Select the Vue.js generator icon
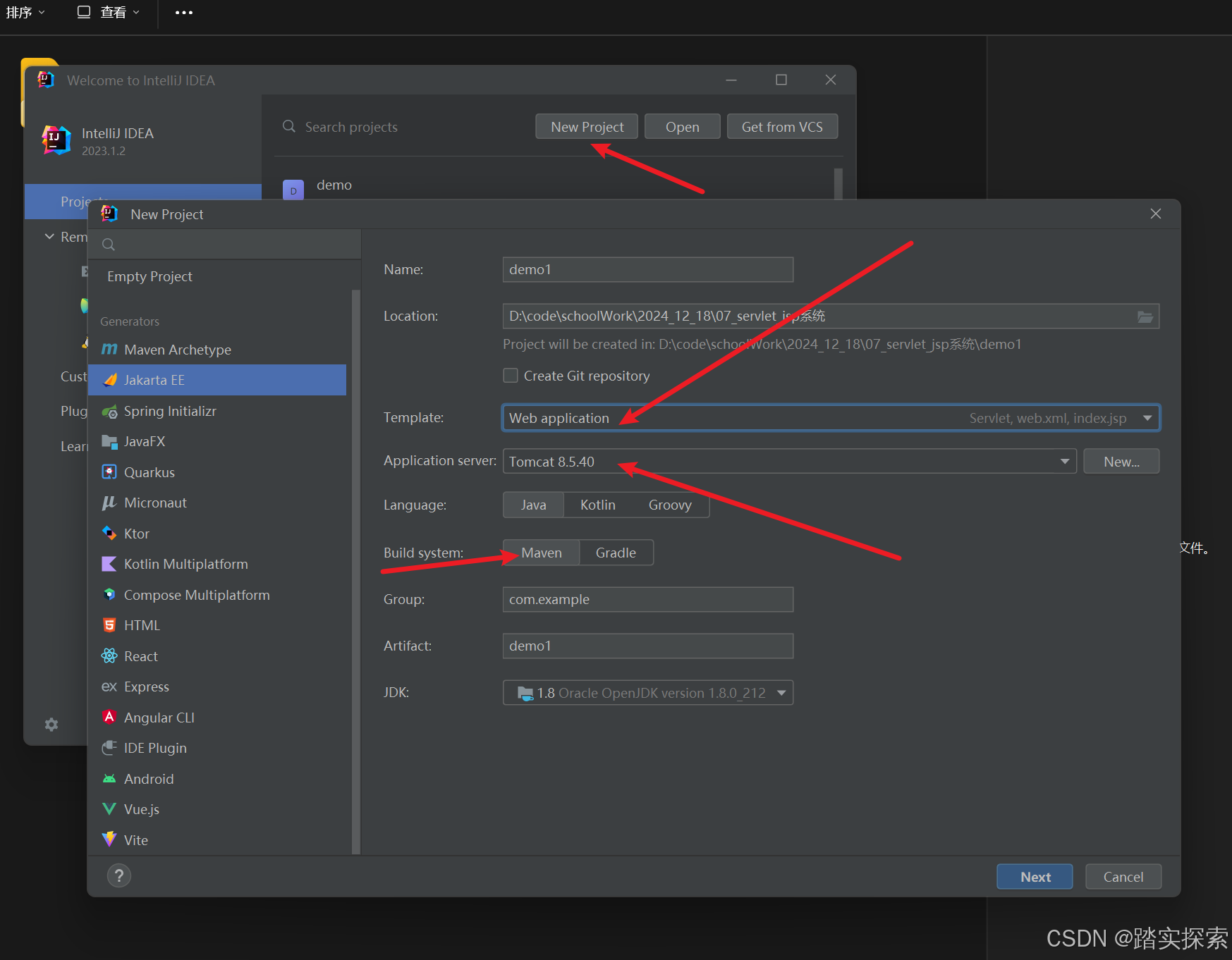Image resolution: width=1232 pixels, height=960 pixels. pyautogui.click(x=109, y=809)
